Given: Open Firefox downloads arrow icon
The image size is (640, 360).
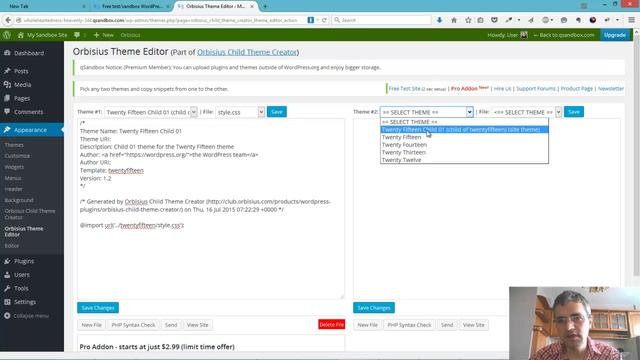Looking at the screenshot, I should pyautogui.click(x=439, y=20).
